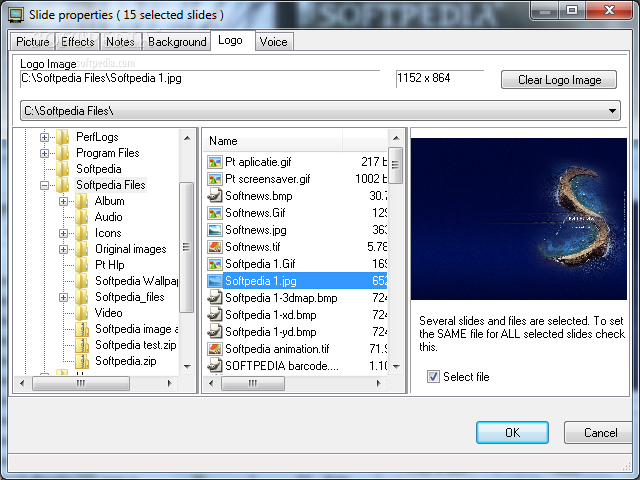Viewport: 640px width, 480px height.
Task: Collapse the Softpedia Files tree node
Action: (x=44, y=186)
